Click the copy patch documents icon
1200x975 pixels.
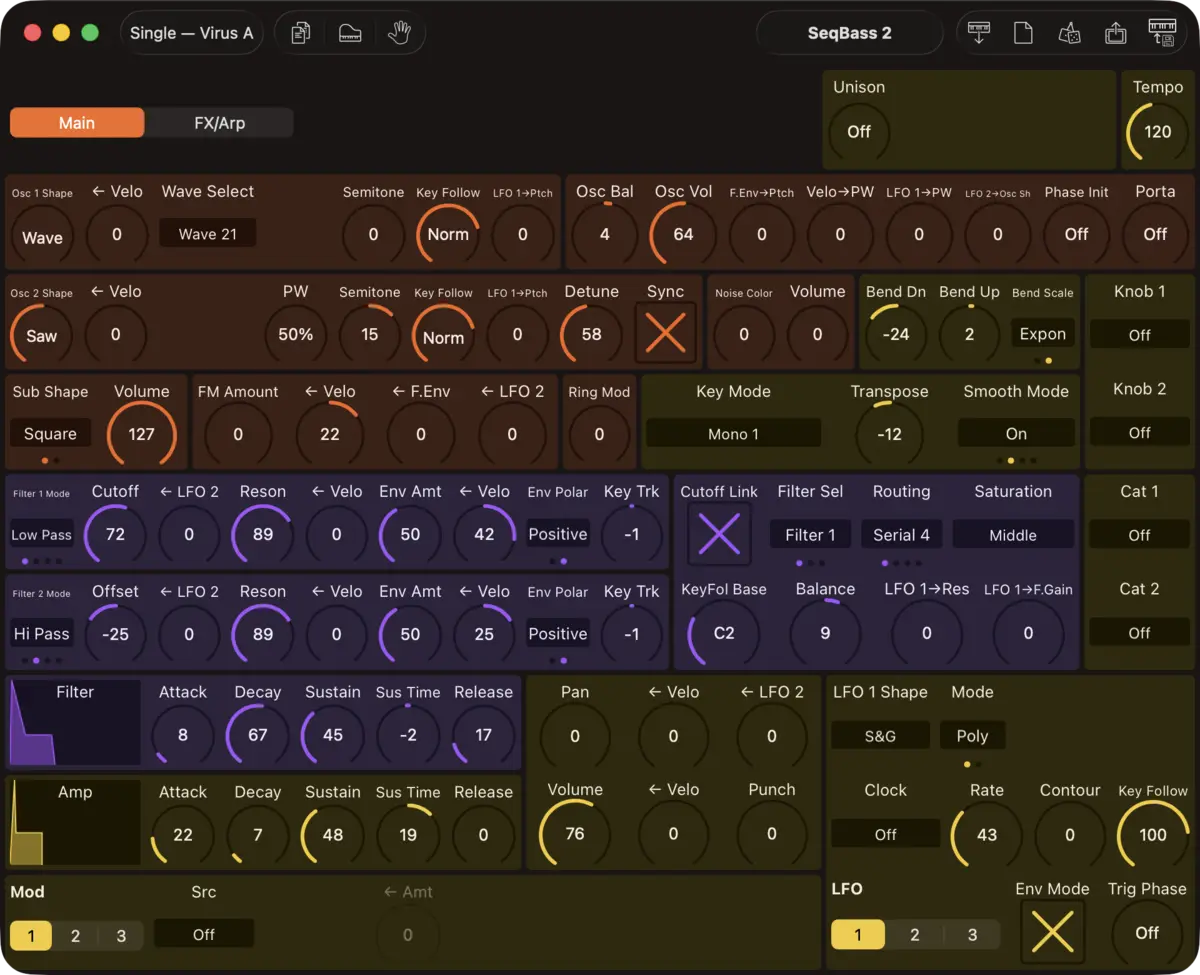pos(301,33)
